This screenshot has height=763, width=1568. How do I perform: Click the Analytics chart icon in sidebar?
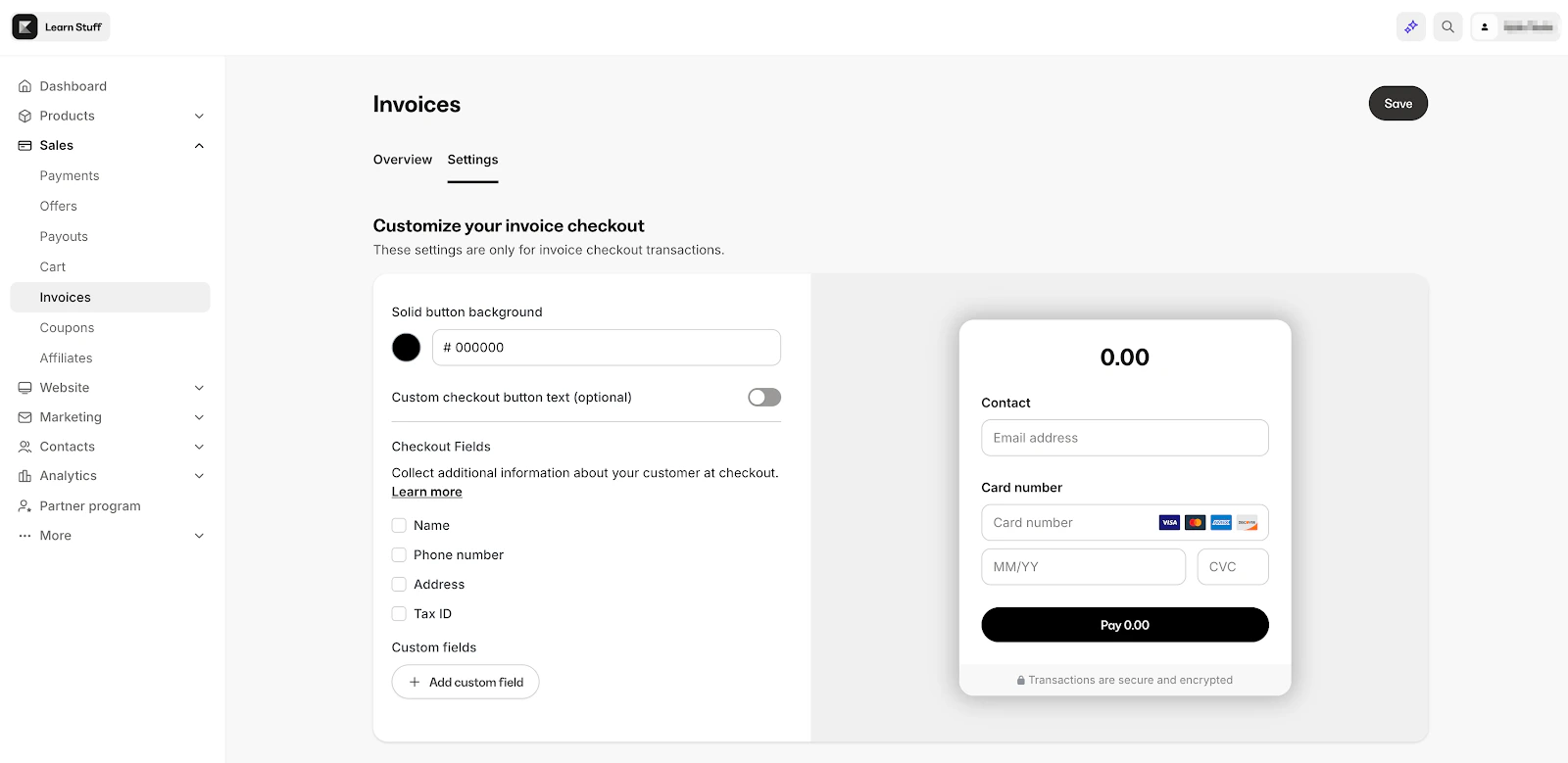point(24,476)
